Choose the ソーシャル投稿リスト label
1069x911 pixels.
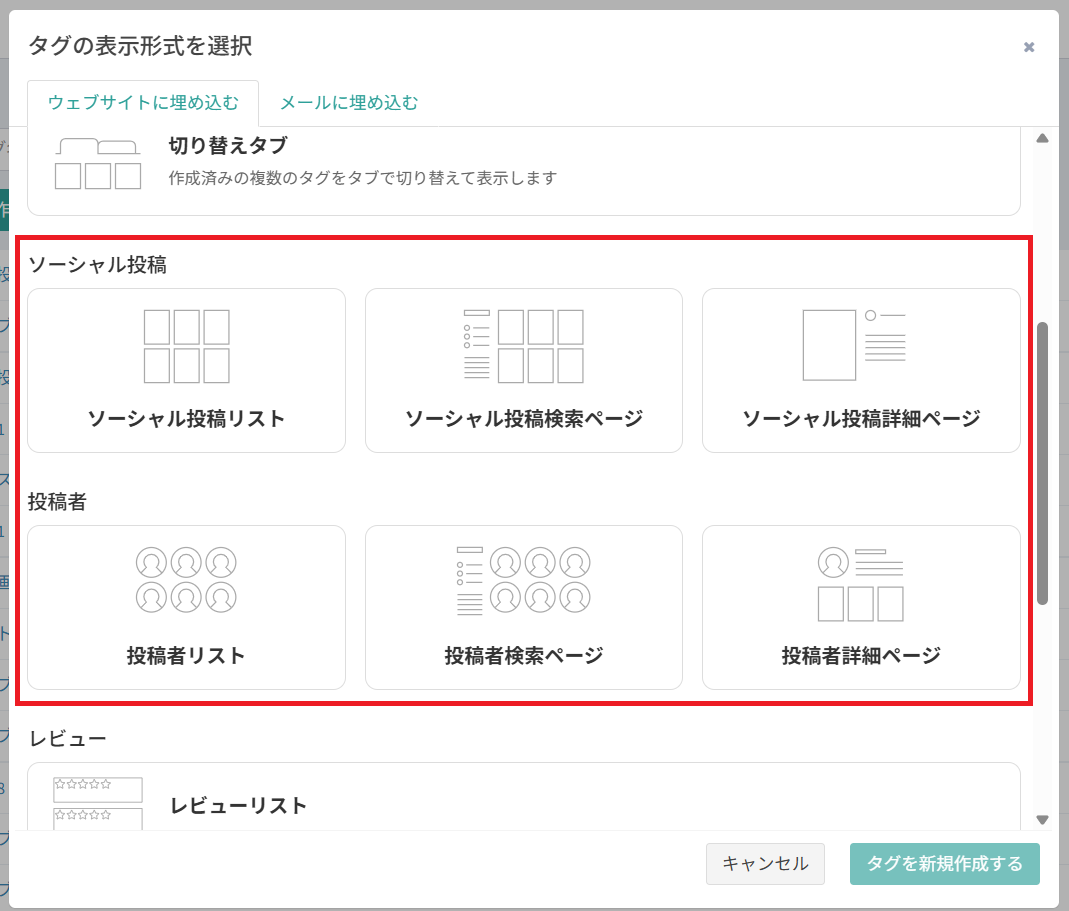[186, 419]
